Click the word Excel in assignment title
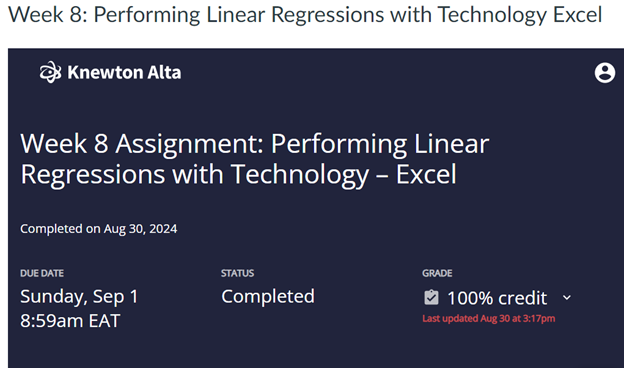Screen dimensions: 624x368 (x=426, y=175)
